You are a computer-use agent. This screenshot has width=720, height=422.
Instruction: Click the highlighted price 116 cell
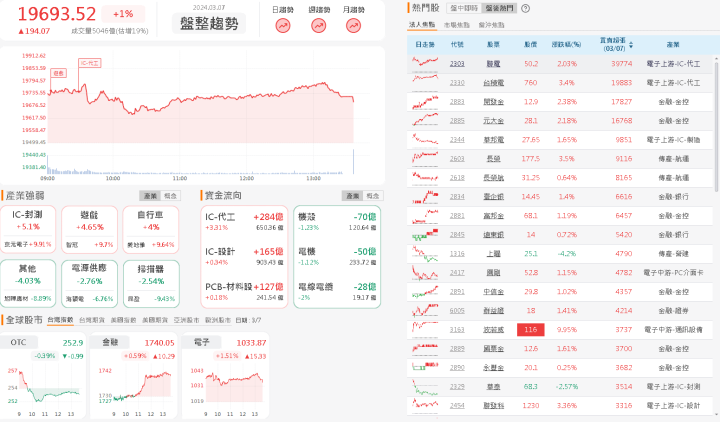point(531,329)
